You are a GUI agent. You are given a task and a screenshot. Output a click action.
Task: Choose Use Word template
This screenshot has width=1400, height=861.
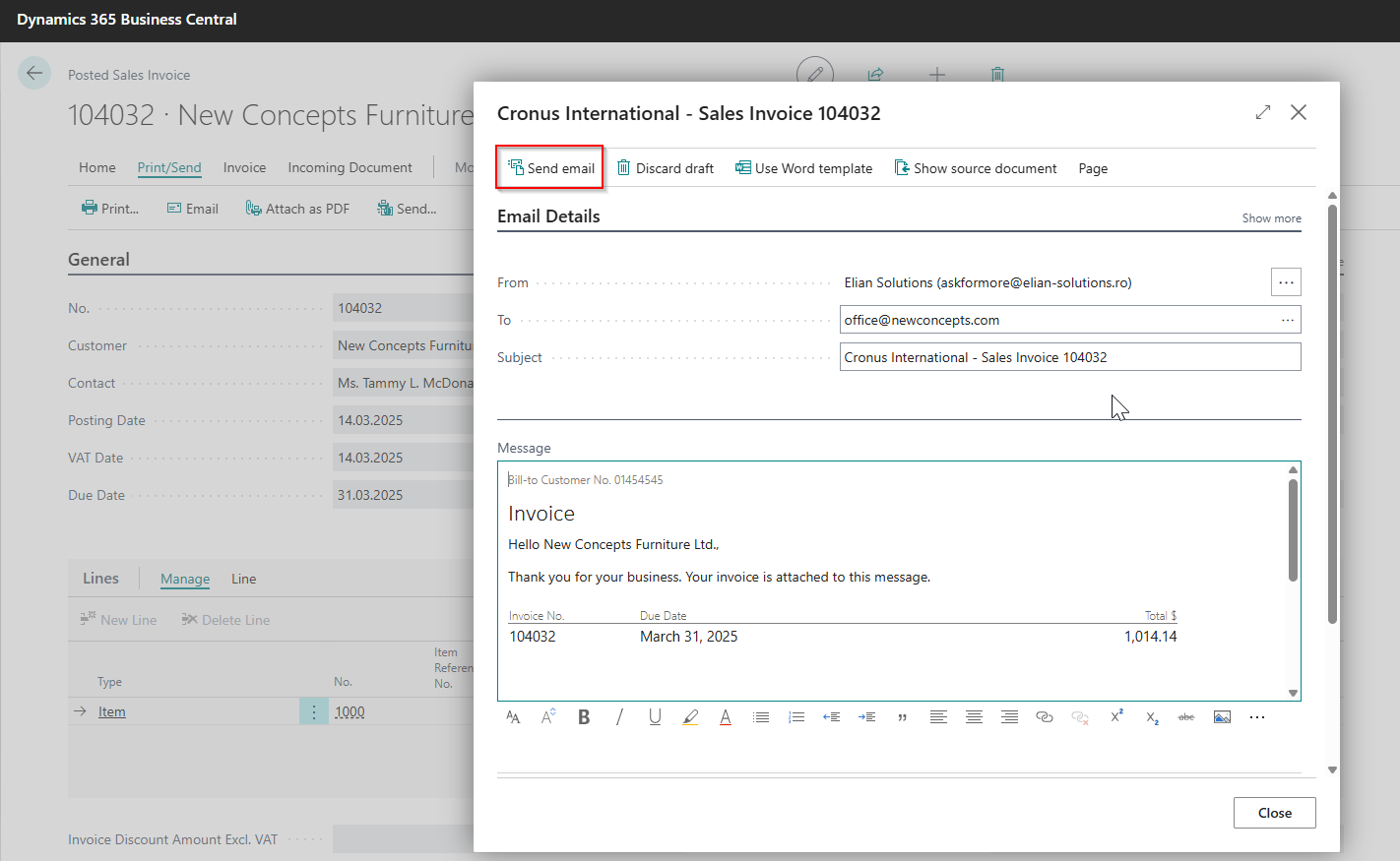(x=803, y=168)
